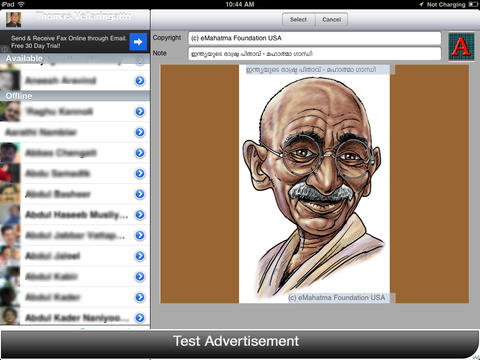This screenshot has height=360, width=480.
Task: Tap disclosure arrow beside Abdul Kader
Action: pyautogui.click(x=140, y=297)
